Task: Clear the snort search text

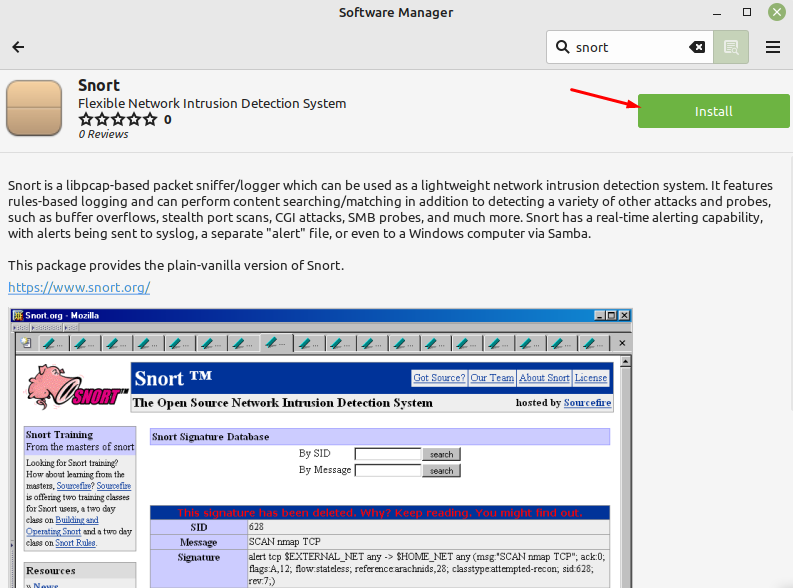Action: [697, 47]
